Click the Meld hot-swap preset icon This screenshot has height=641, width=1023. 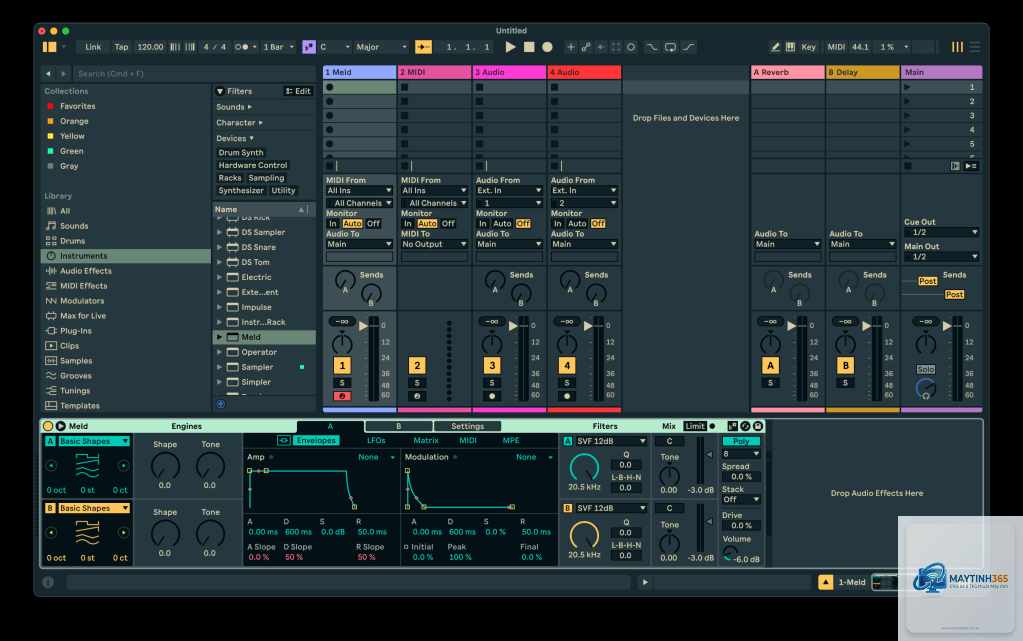click(745, 426)
